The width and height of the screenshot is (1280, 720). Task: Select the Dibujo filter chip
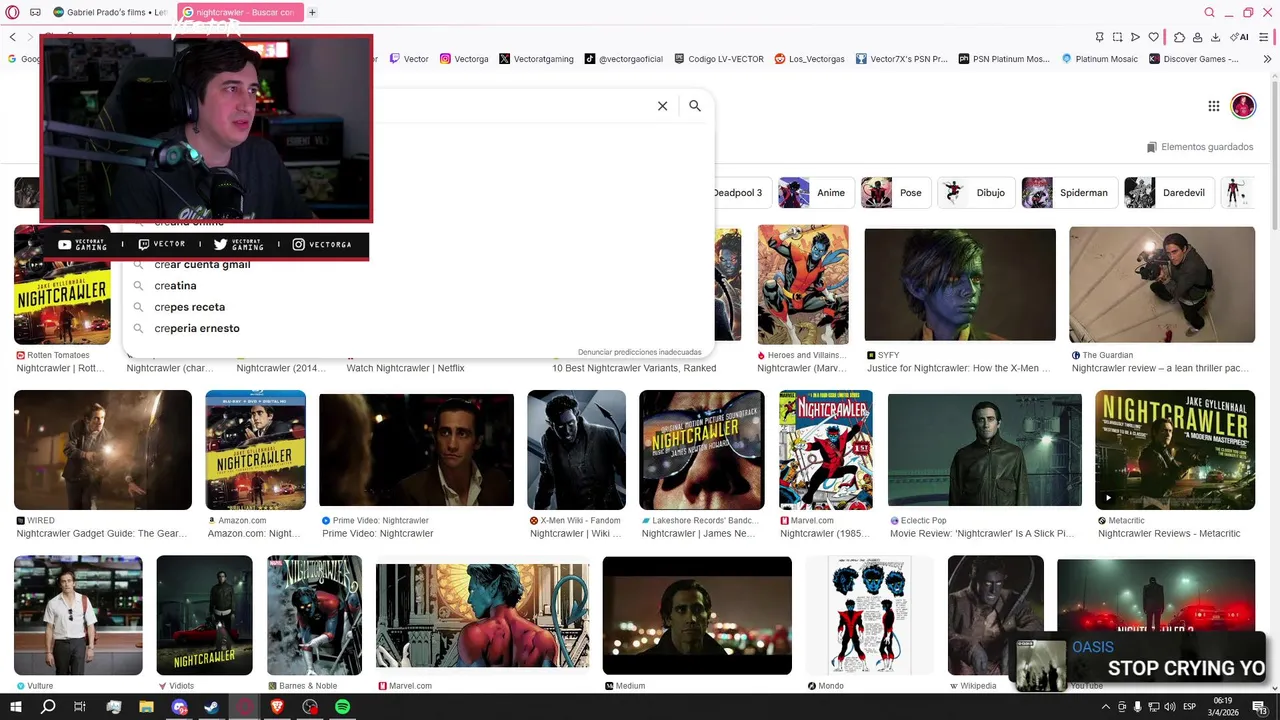click(x=976, y=193)
